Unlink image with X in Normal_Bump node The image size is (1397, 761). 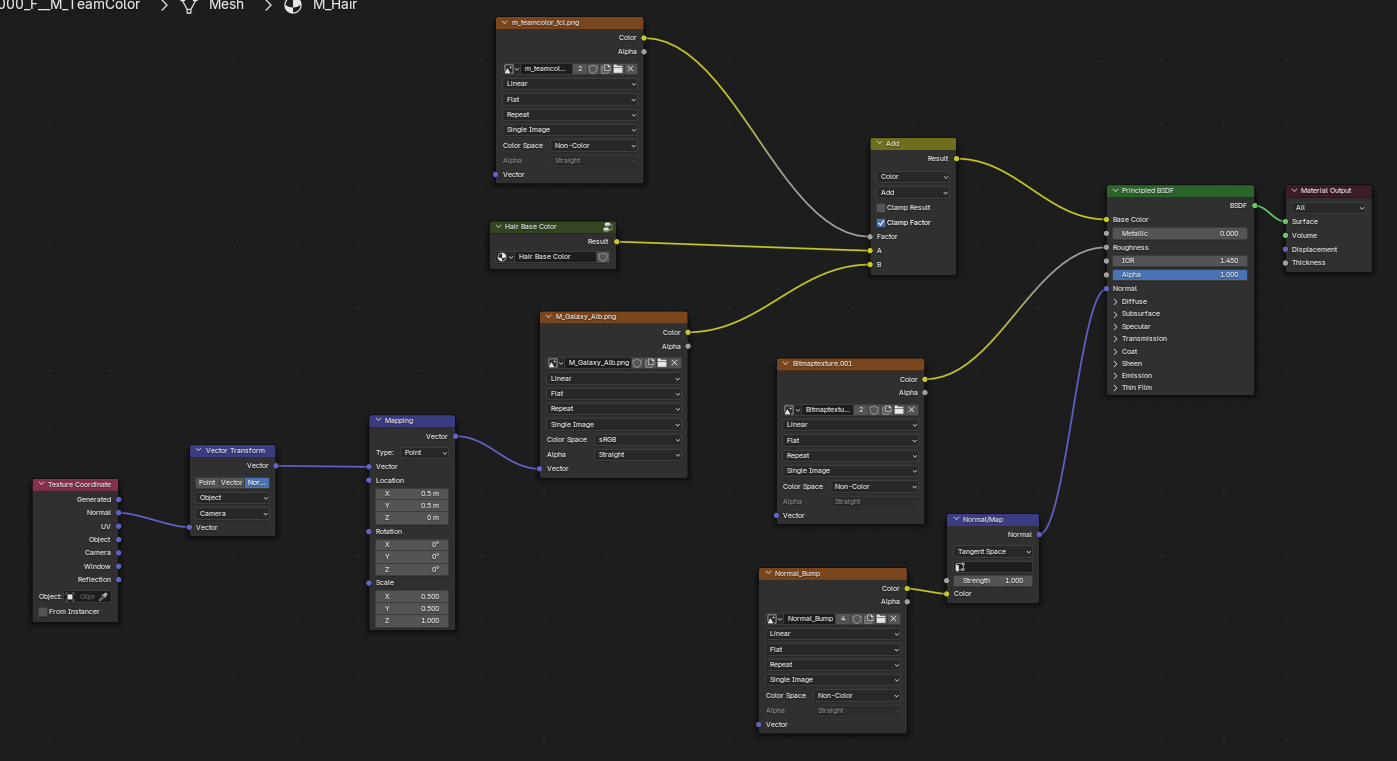point(894,619)
